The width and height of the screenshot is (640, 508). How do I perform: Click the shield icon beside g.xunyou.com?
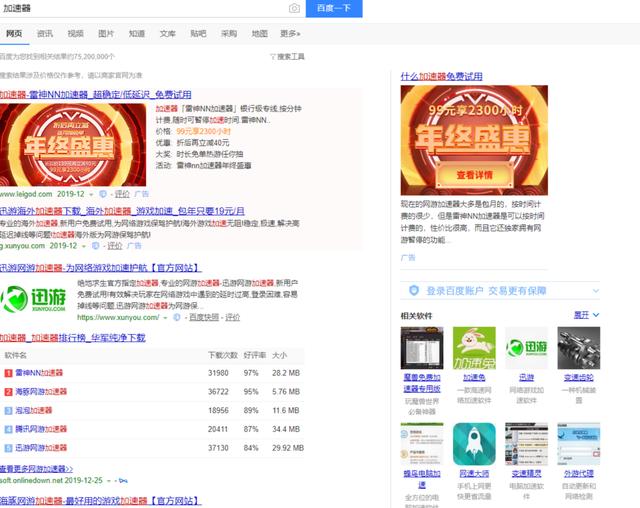pyautogui.click(x=96, y=246)
